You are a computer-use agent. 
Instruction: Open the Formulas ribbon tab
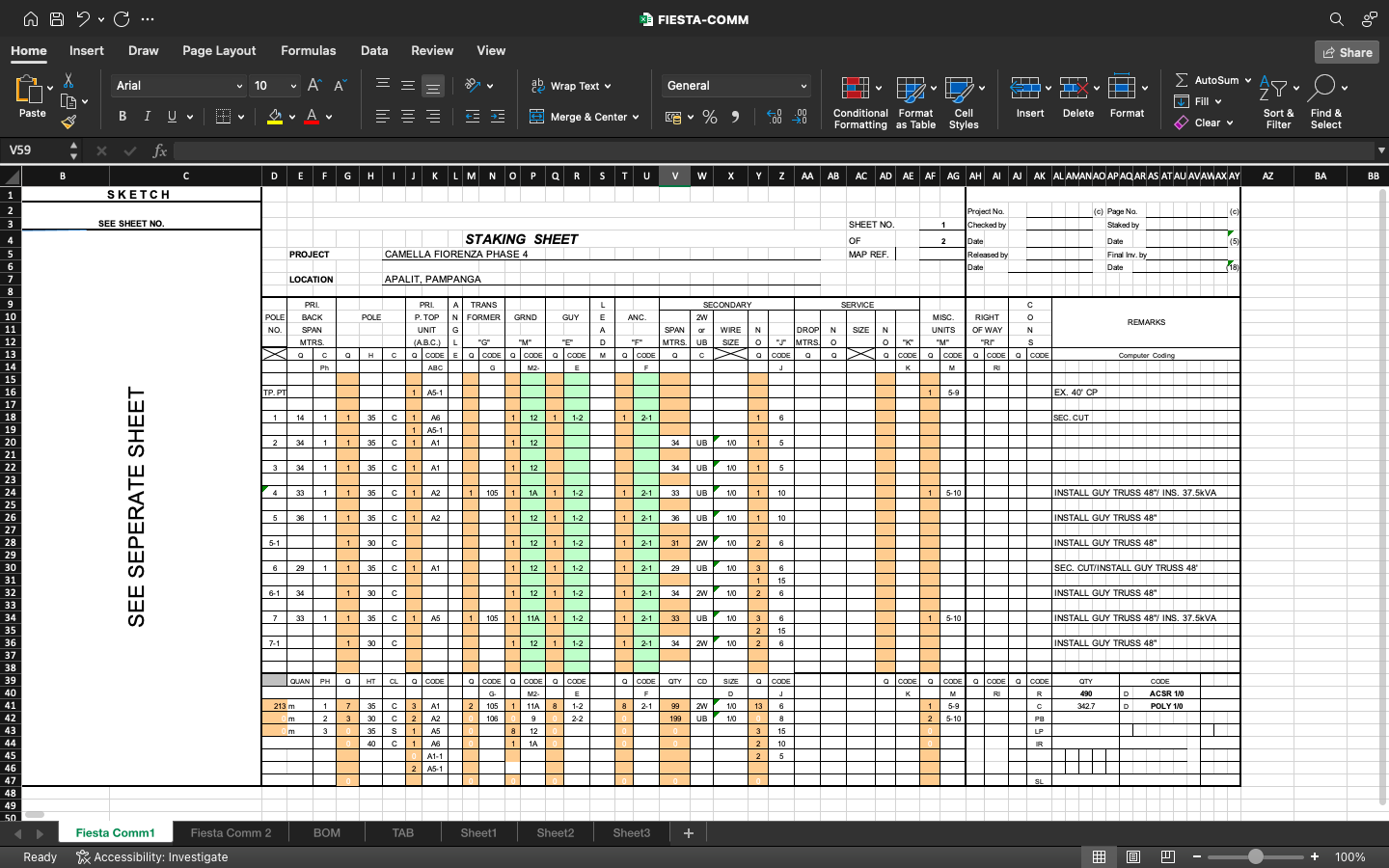[309, 50]
